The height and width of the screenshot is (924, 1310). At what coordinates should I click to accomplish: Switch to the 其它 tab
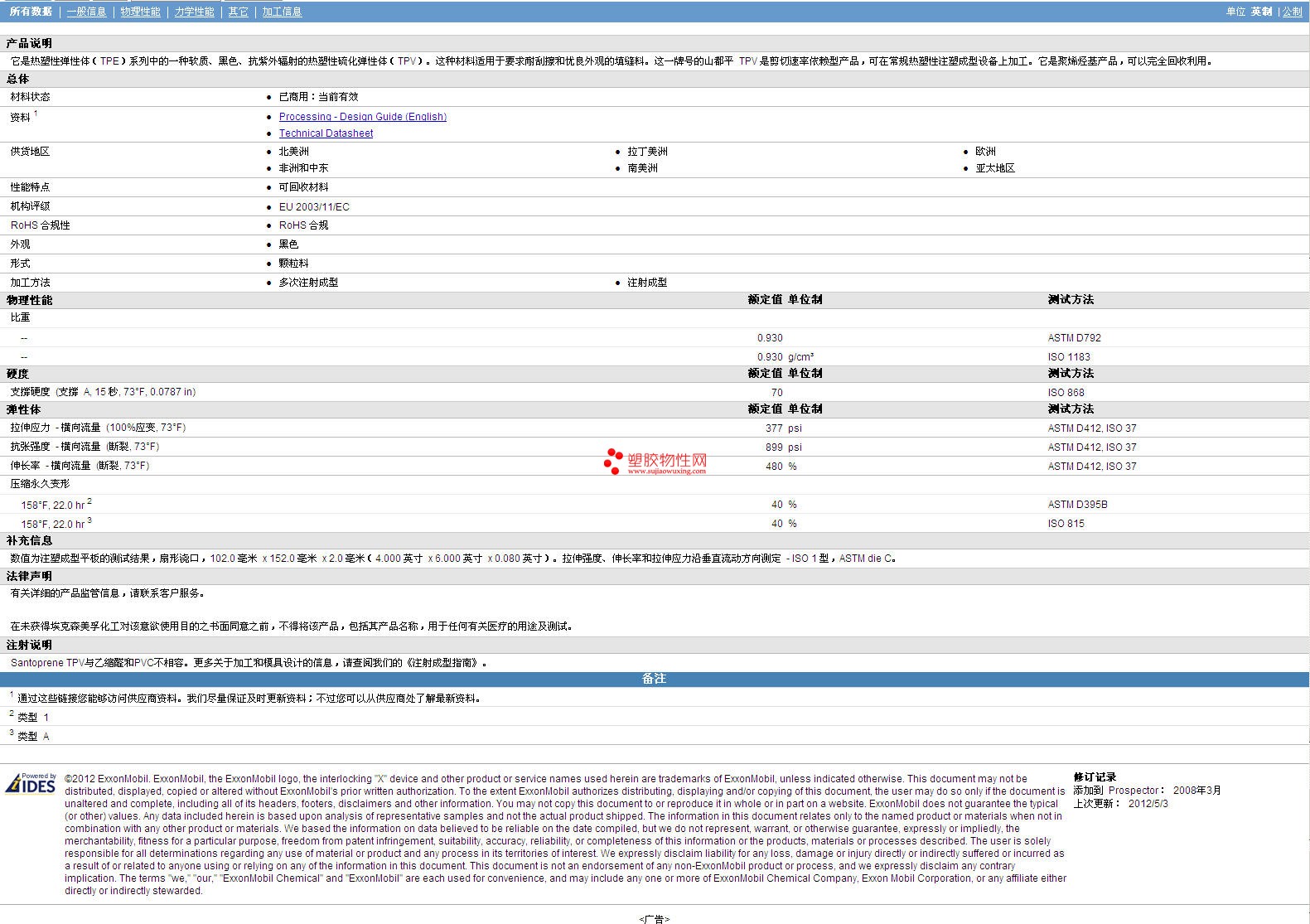pyautogui.click(x=239, y=12)
